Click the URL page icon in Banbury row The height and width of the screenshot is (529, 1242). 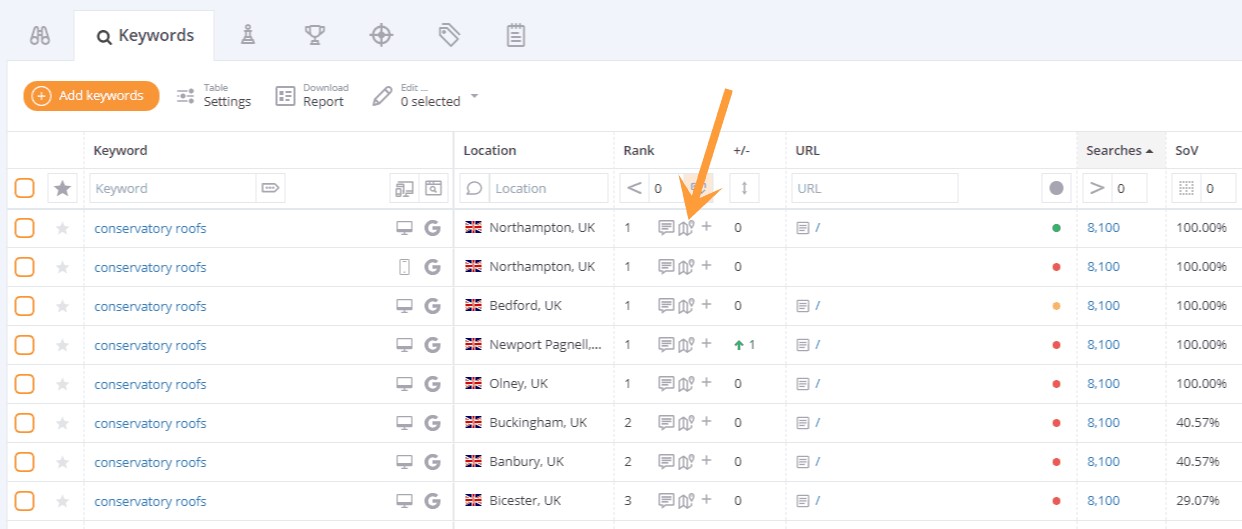pyautogui.click(x=803, y=462)
